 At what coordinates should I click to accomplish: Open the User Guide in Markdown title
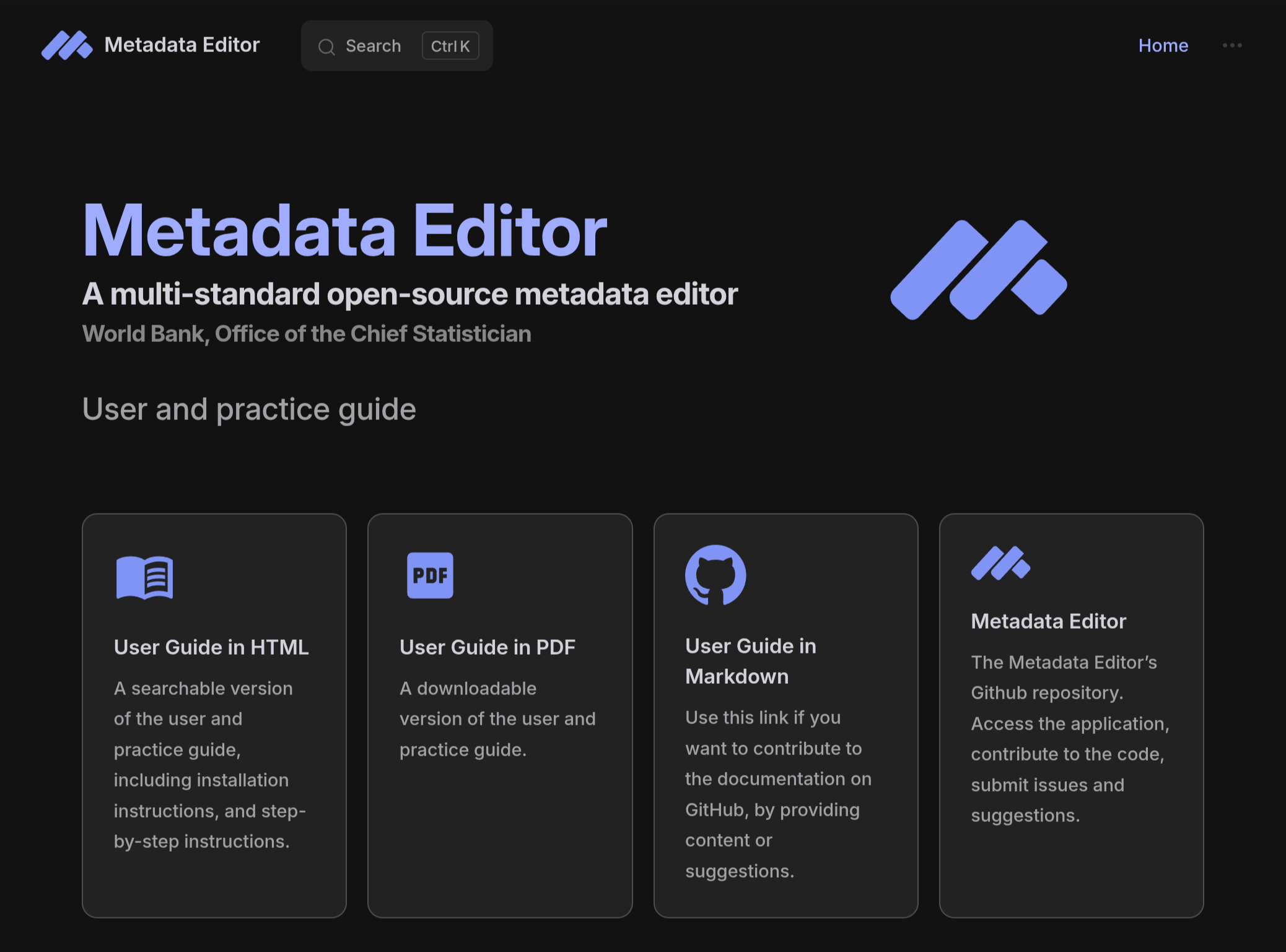pos(750,661)
